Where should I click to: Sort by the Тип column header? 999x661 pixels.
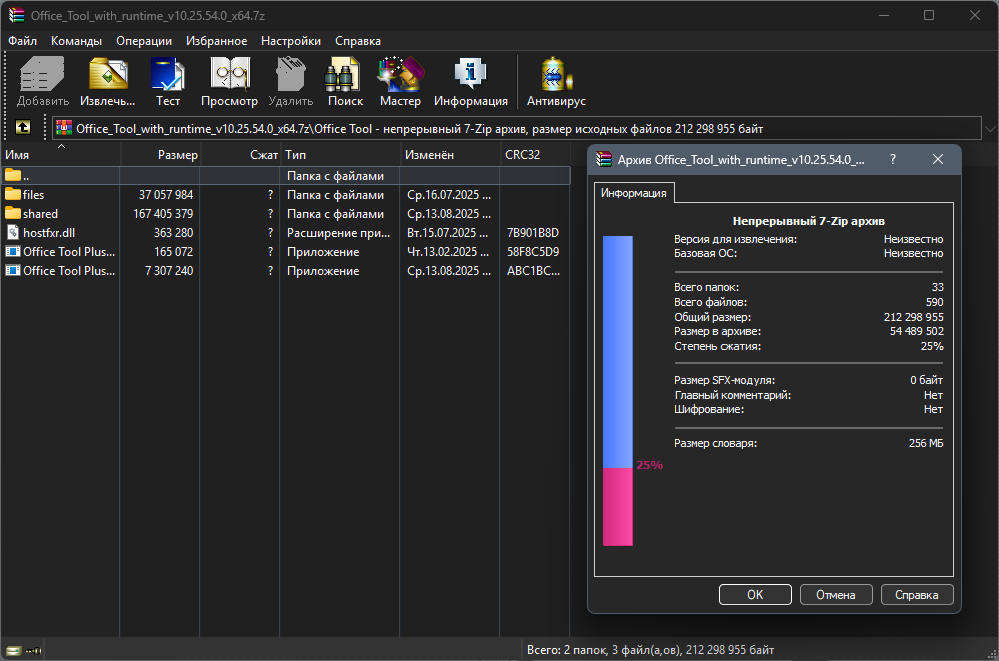(340, 155)
